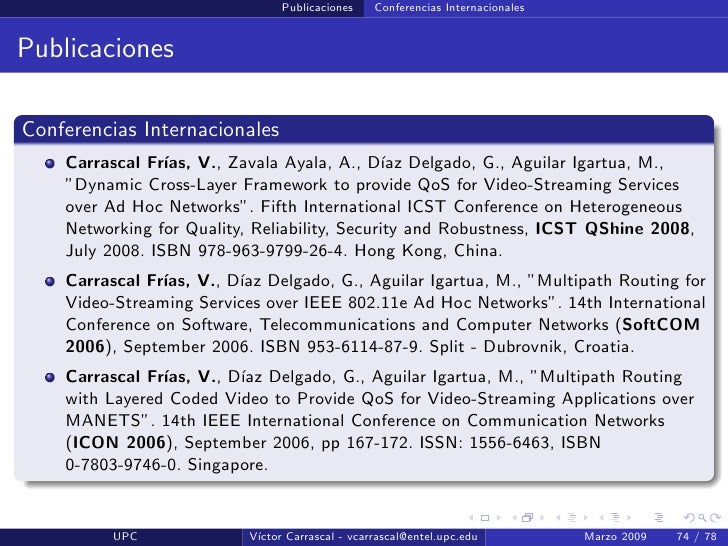
Task: Click the go-forward curved arrow icon
Action: [x=715, y=517]
